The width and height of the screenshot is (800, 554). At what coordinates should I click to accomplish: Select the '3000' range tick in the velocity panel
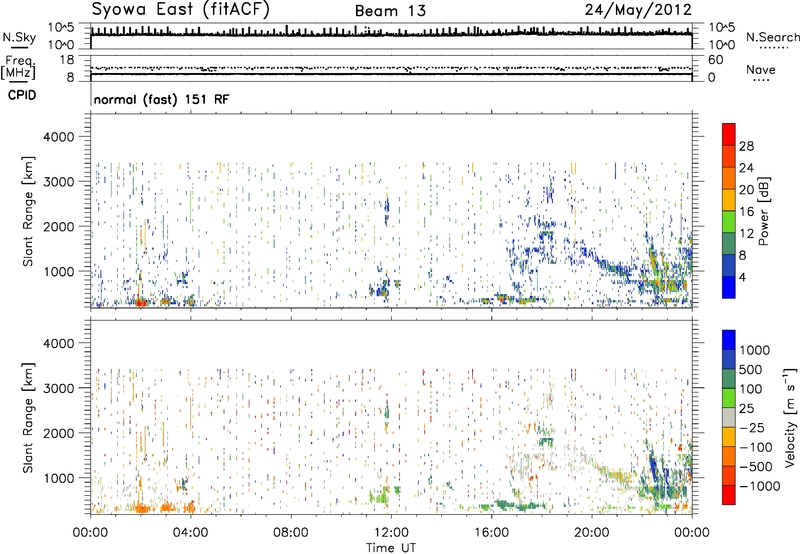(58, 388)
